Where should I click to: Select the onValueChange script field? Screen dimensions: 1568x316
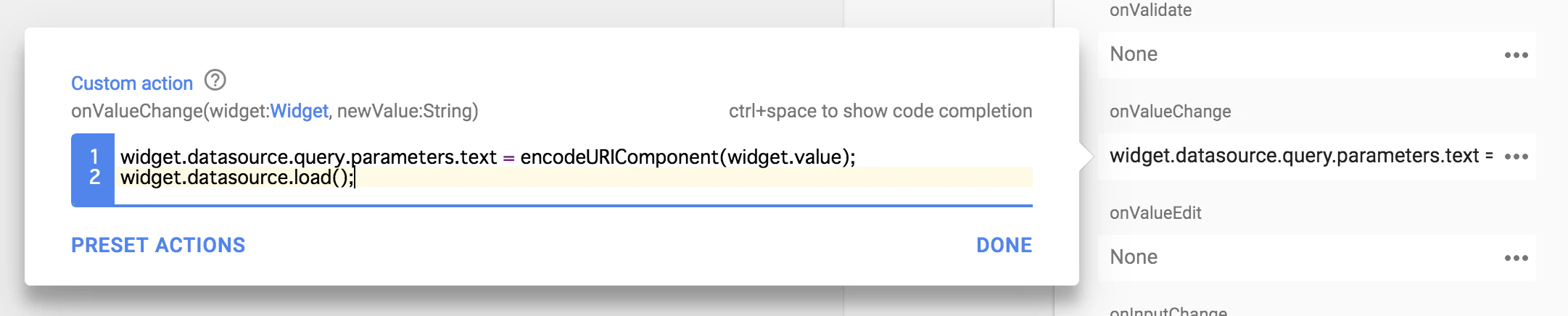tap(1316, 156)
